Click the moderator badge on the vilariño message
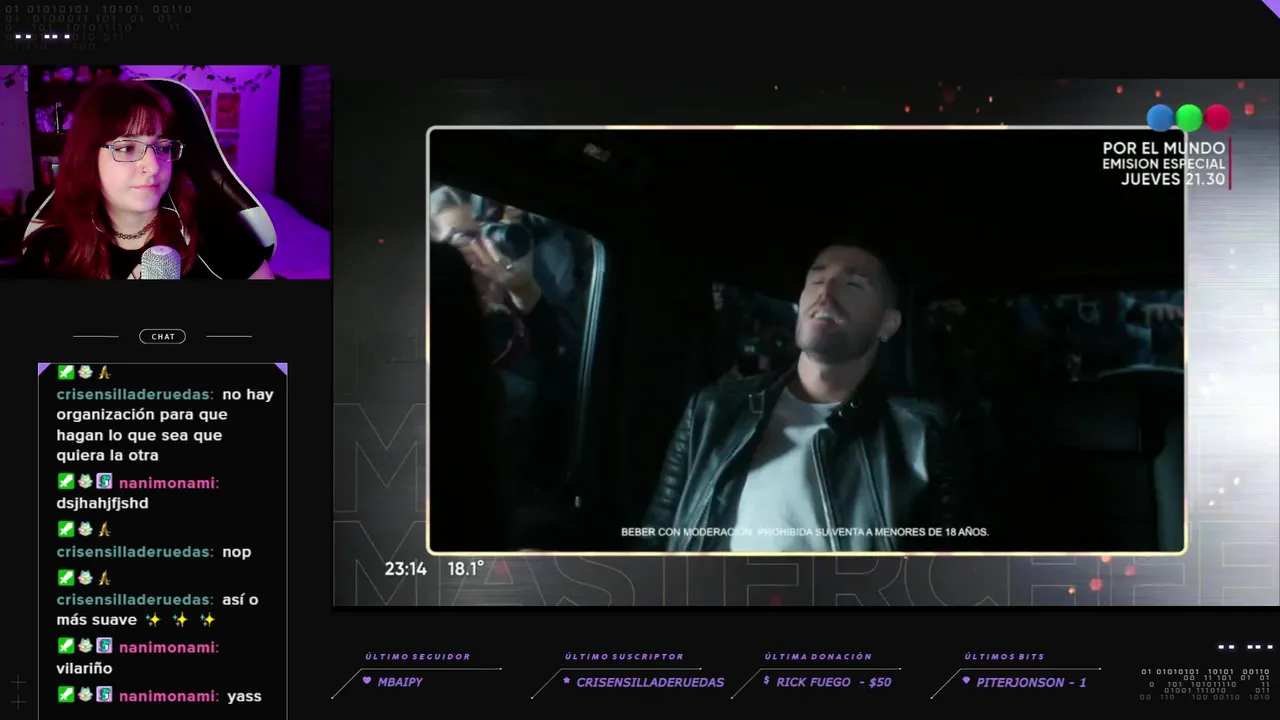The width and height of the screenshot is (1280, 720). (65, 645)
